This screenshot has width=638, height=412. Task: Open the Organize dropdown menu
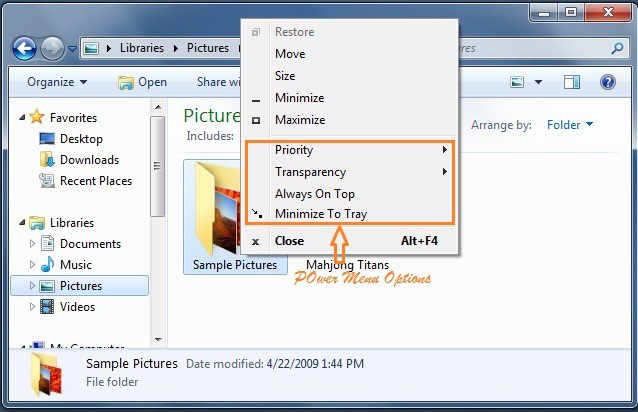coord(57,82)
